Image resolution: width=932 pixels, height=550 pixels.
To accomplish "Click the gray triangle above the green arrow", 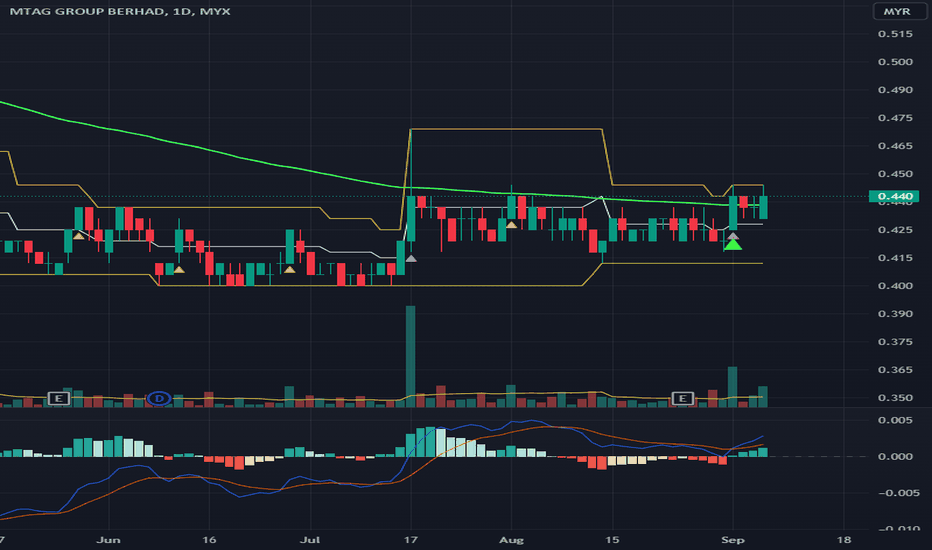I will tap(733, 236).
